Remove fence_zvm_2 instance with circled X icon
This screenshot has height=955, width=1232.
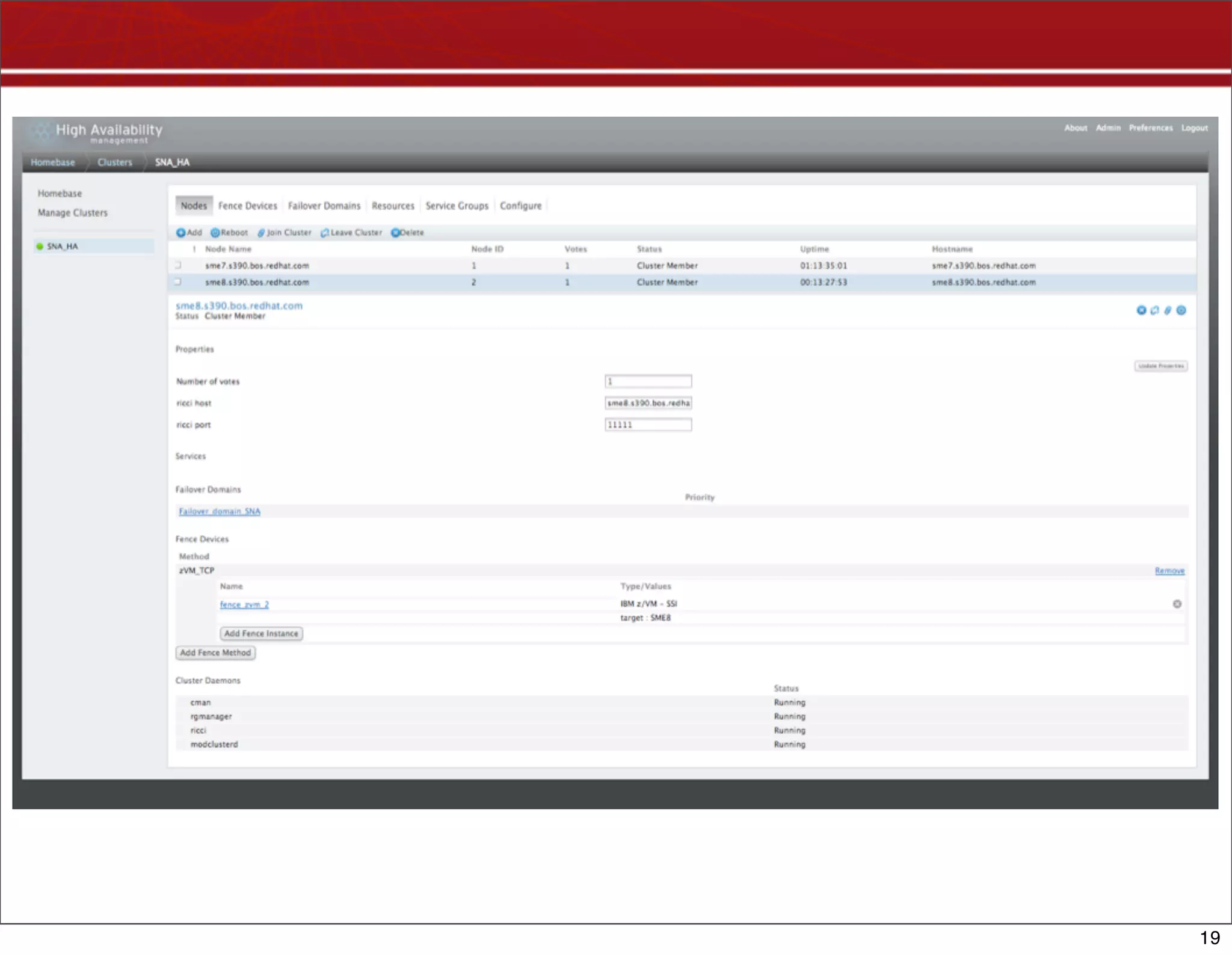click(x=1177, y=604)
